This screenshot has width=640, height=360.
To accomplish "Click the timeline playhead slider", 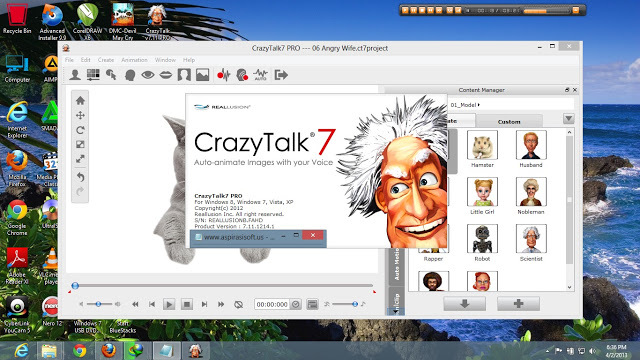I will click(75, 286).
